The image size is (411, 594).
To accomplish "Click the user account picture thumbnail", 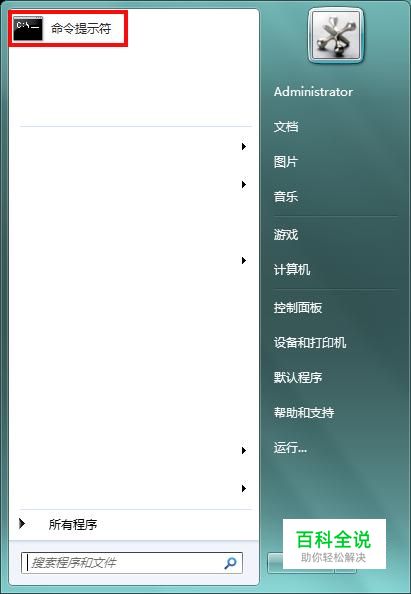I will [336, 36].
